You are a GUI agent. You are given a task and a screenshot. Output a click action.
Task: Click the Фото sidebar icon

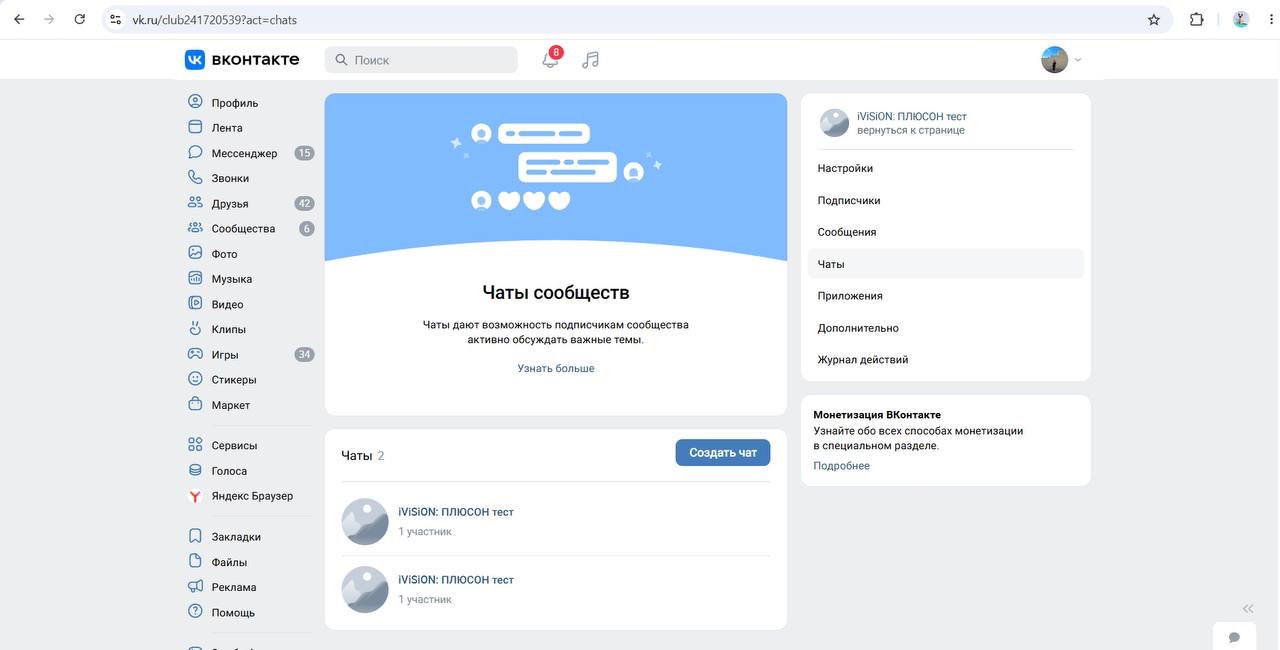[195, 253]
